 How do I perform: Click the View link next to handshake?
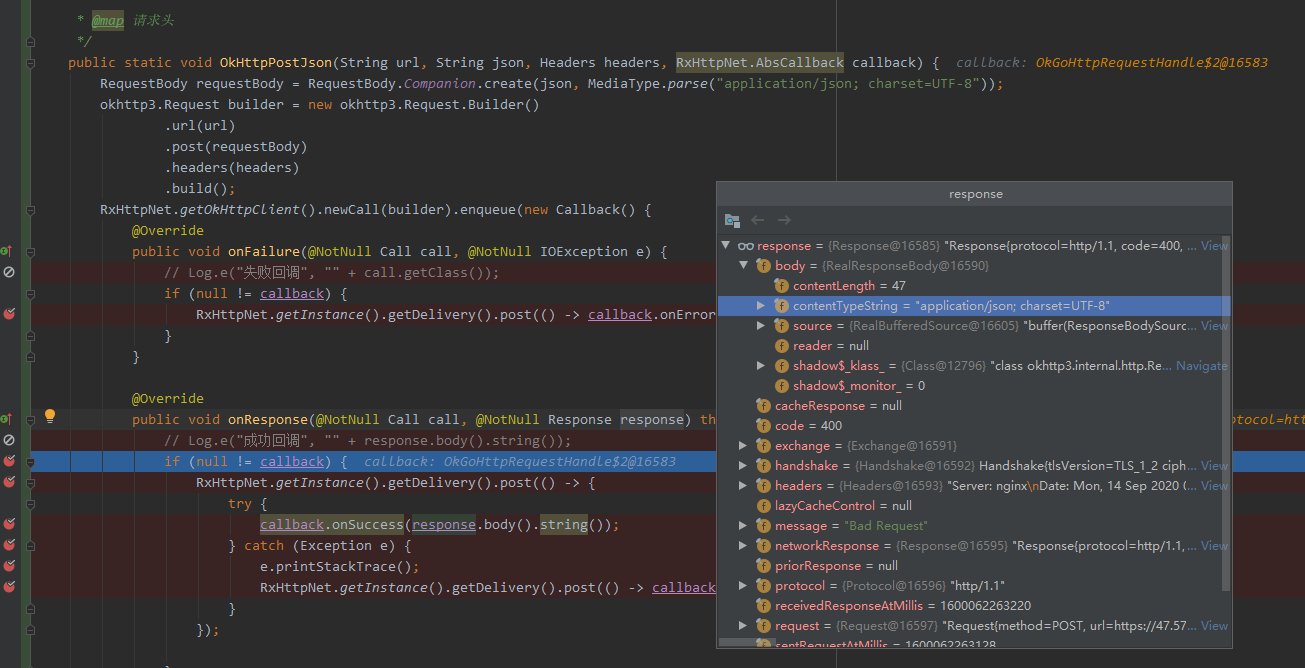(x=1213, y=465)
